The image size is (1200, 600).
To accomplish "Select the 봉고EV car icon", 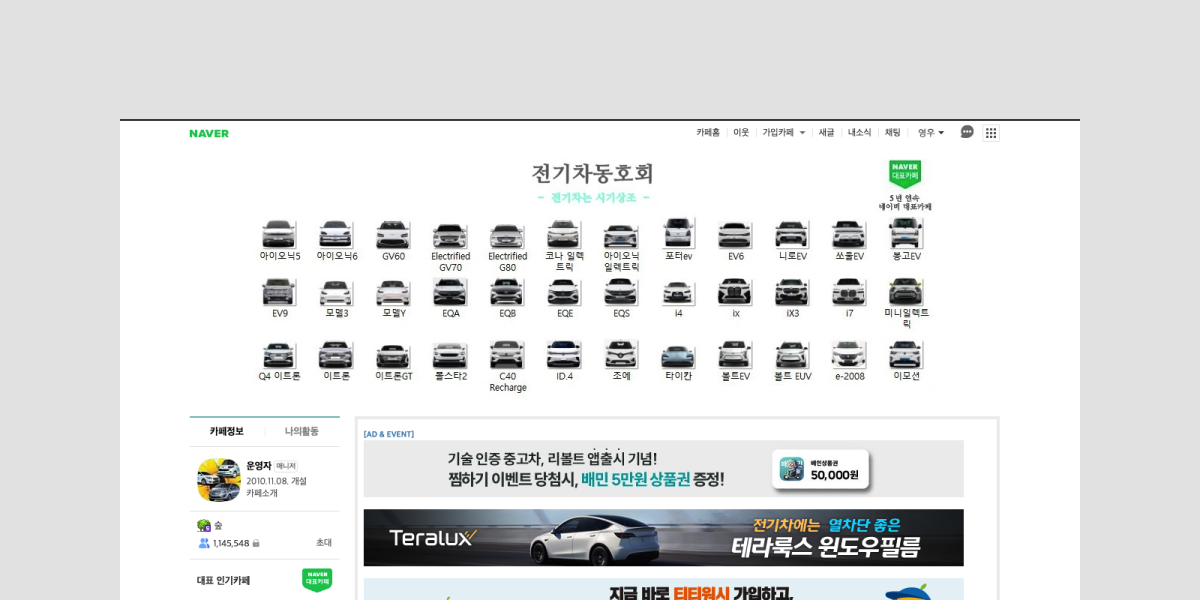I will 906,233.
